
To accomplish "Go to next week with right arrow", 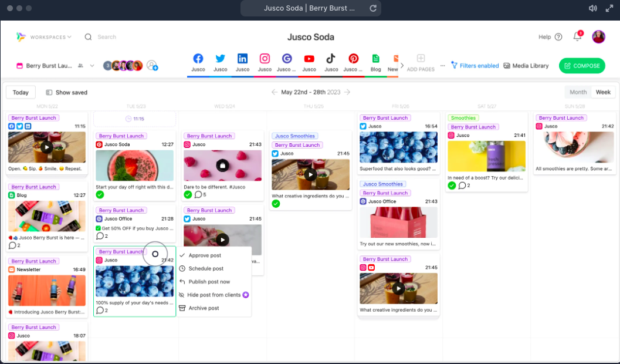I will coord(347,92).
